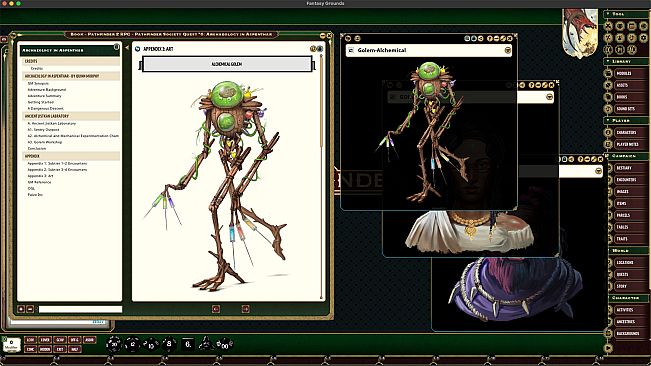651x366 pixels.
Task: Click the options gear icon in Tool section
Action: pyautogui.click(x=644, y=38)
